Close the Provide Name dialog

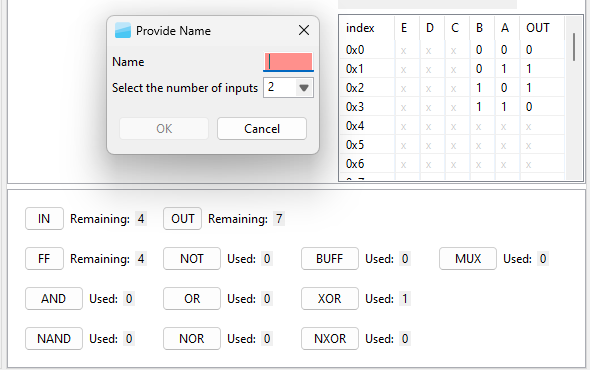point(304,30)
